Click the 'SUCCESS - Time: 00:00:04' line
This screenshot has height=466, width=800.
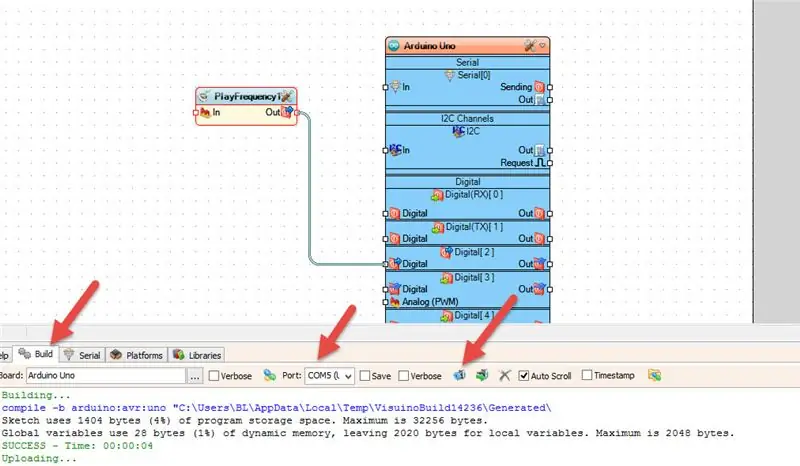point(77,446)
